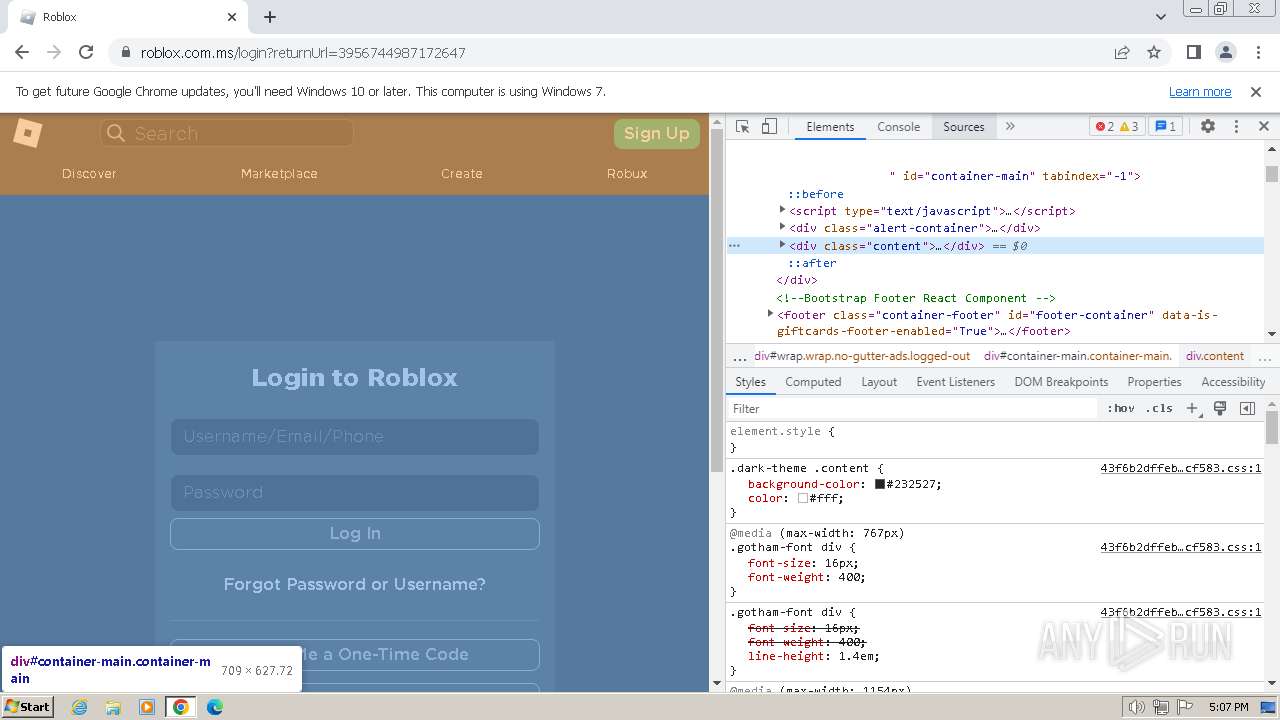Toggle computed styles sidebar icon

tap(1247, 408)
